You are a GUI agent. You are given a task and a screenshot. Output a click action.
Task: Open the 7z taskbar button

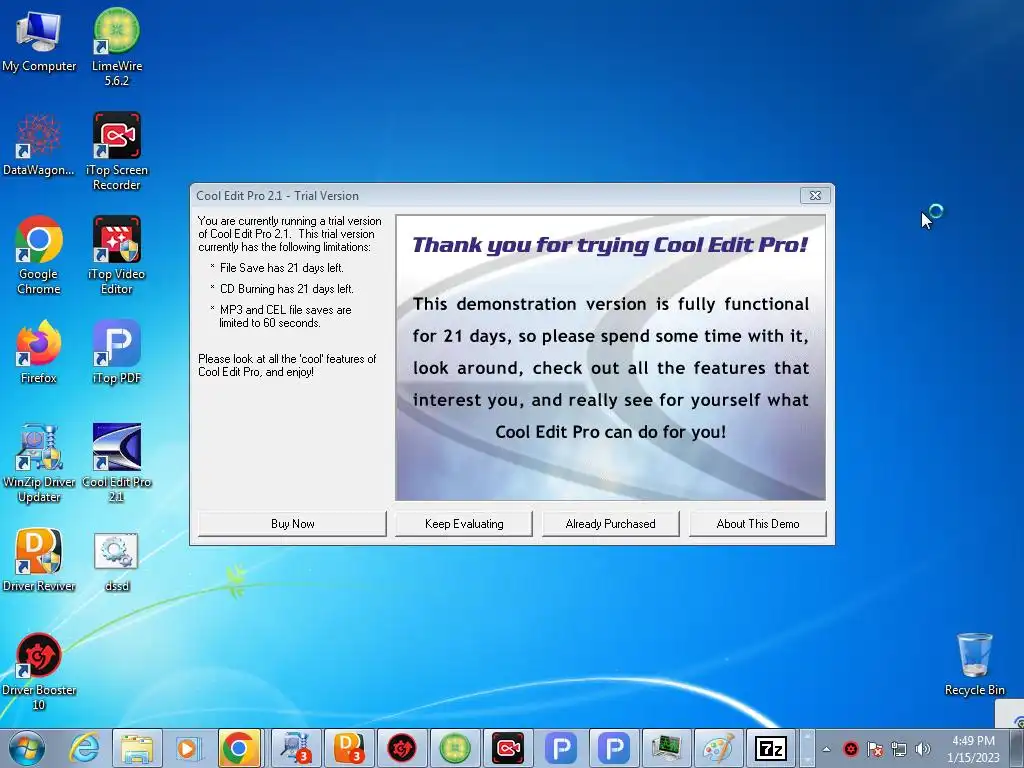pos(771,748)
